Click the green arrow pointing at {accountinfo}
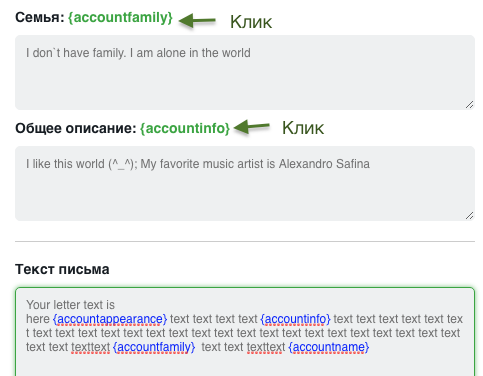 tap(252, 127)
